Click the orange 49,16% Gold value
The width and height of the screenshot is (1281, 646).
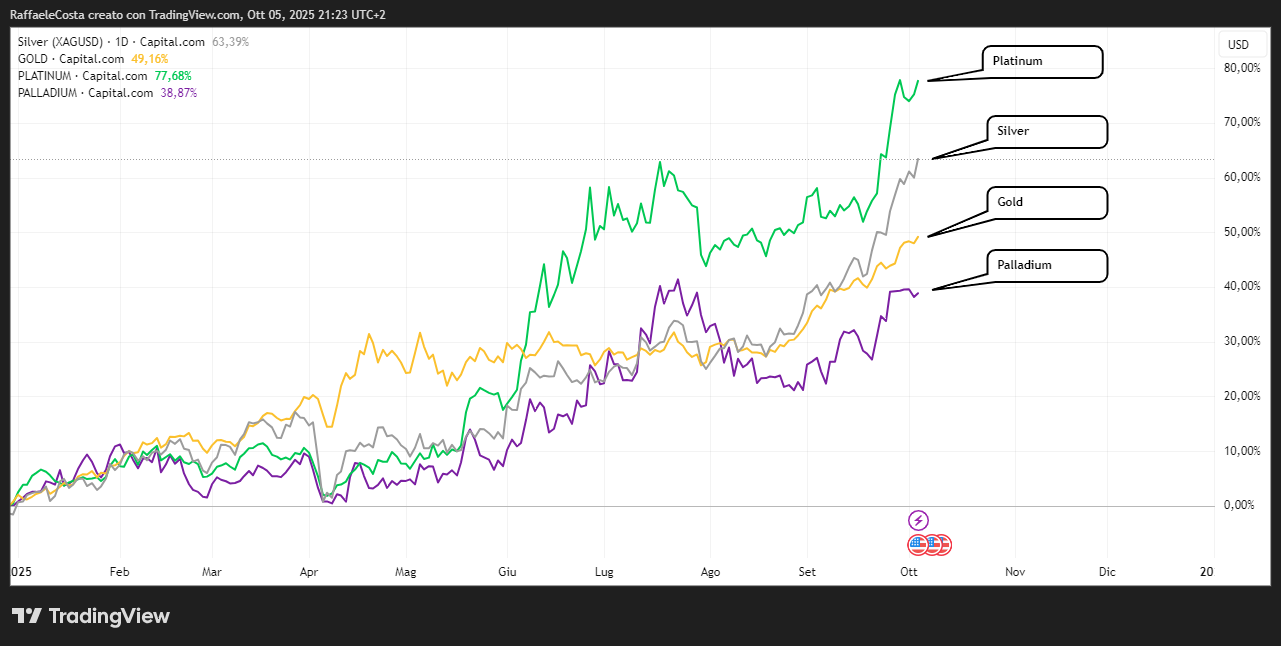[x=150, y=59]
